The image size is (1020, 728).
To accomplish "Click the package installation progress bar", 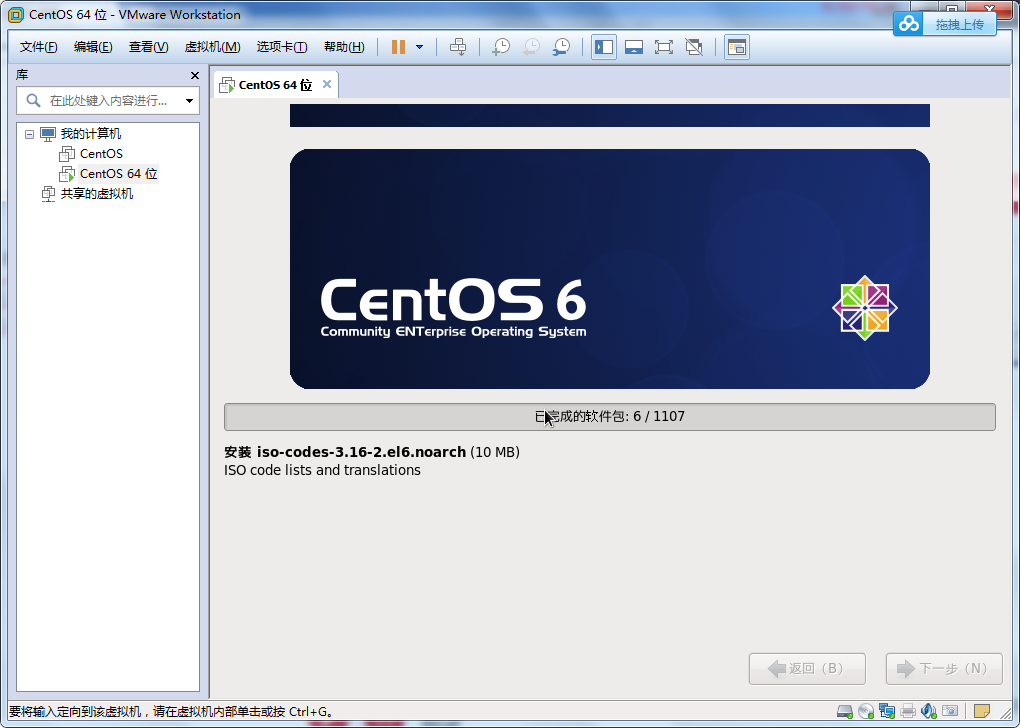I will click(610, 416).
